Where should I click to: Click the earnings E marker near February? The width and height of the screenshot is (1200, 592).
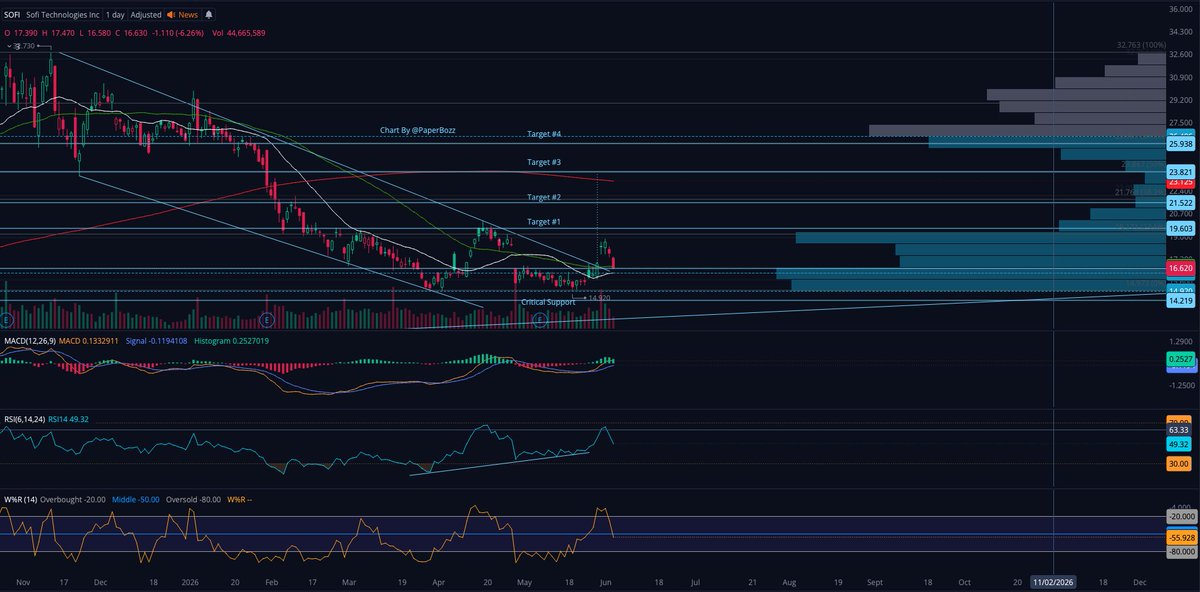266,319
